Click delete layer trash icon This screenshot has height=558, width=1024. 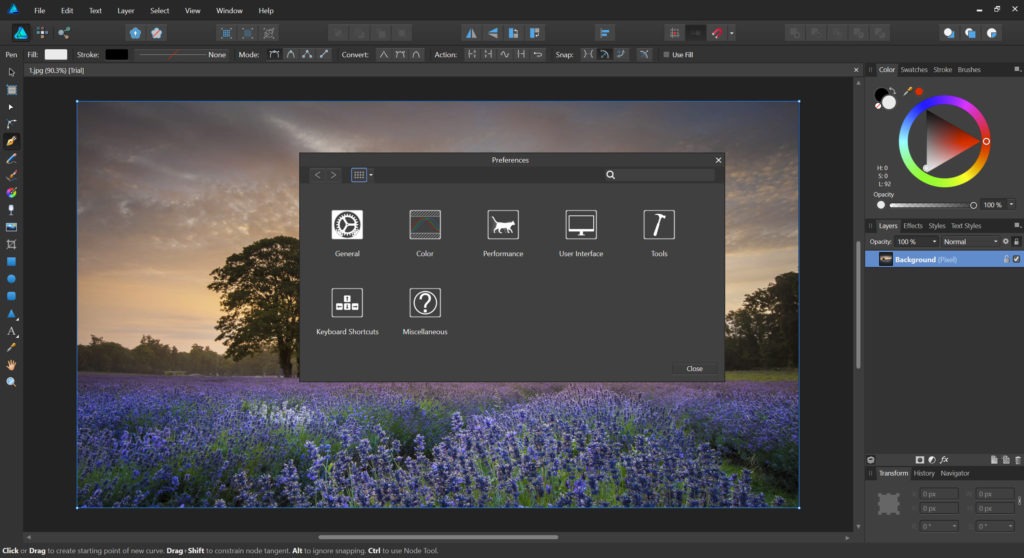[x=1018, y=460]
